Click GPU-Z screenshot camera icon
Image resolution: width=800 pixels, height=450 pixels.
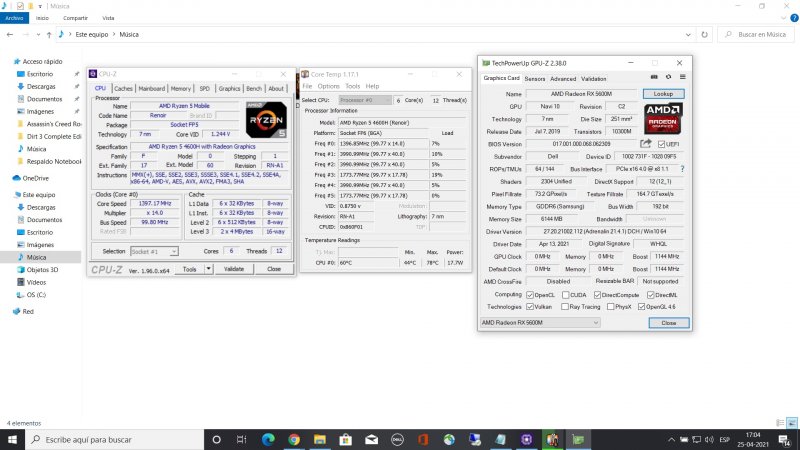click(654, 77)
